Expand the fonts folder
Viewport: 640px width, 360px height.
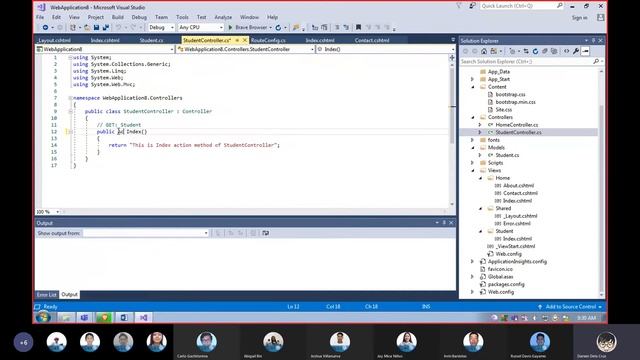coord(473,140)
